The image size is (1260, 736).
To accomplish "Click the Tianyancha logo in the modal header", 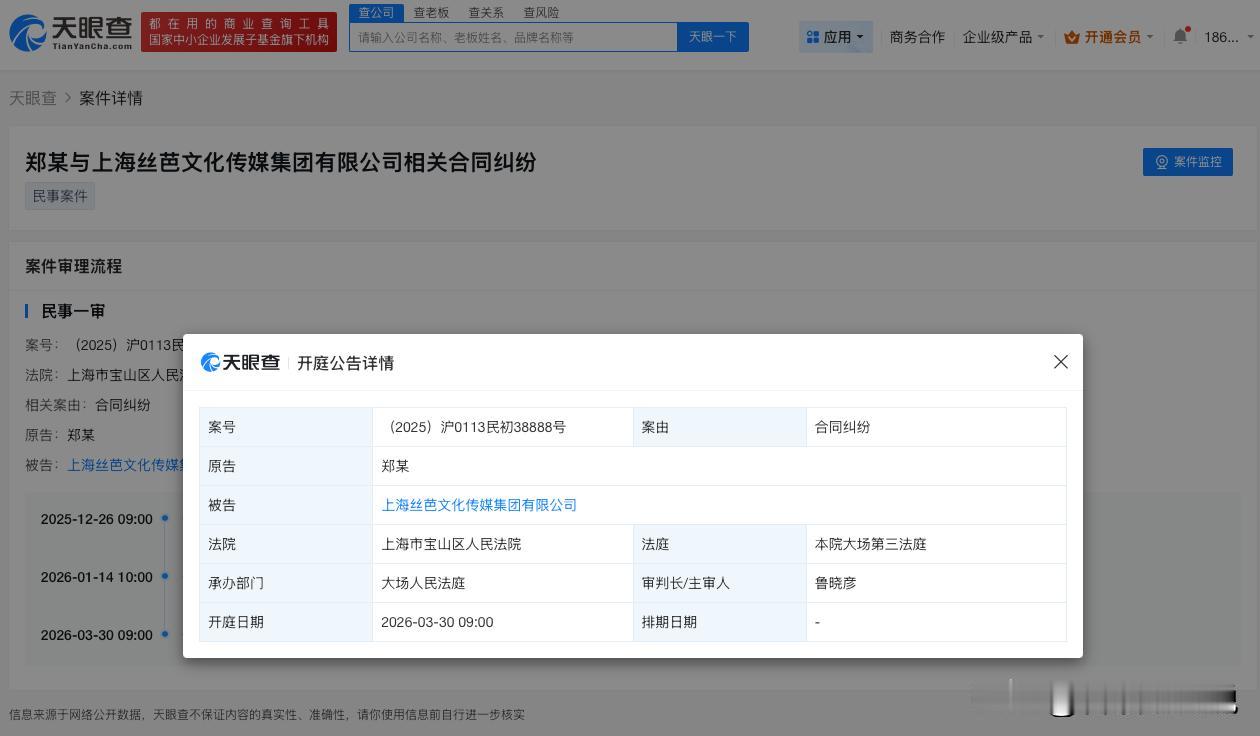I will (x=240, y=362).
